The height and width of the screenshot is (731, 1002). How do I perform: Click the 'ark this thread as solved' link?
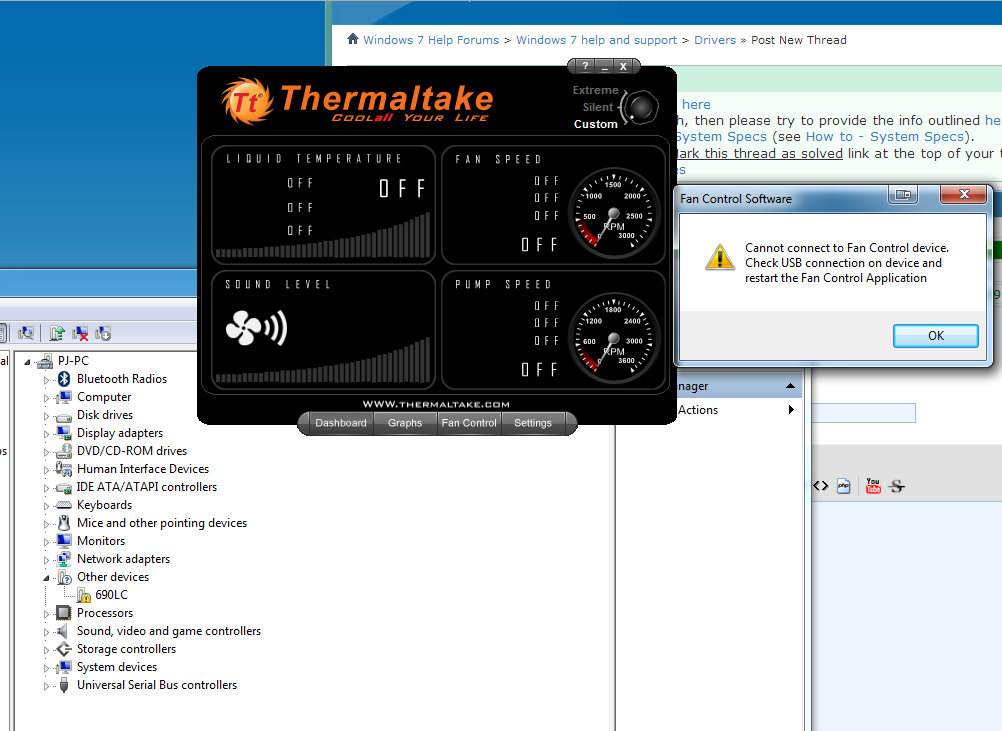click(760, 153)
